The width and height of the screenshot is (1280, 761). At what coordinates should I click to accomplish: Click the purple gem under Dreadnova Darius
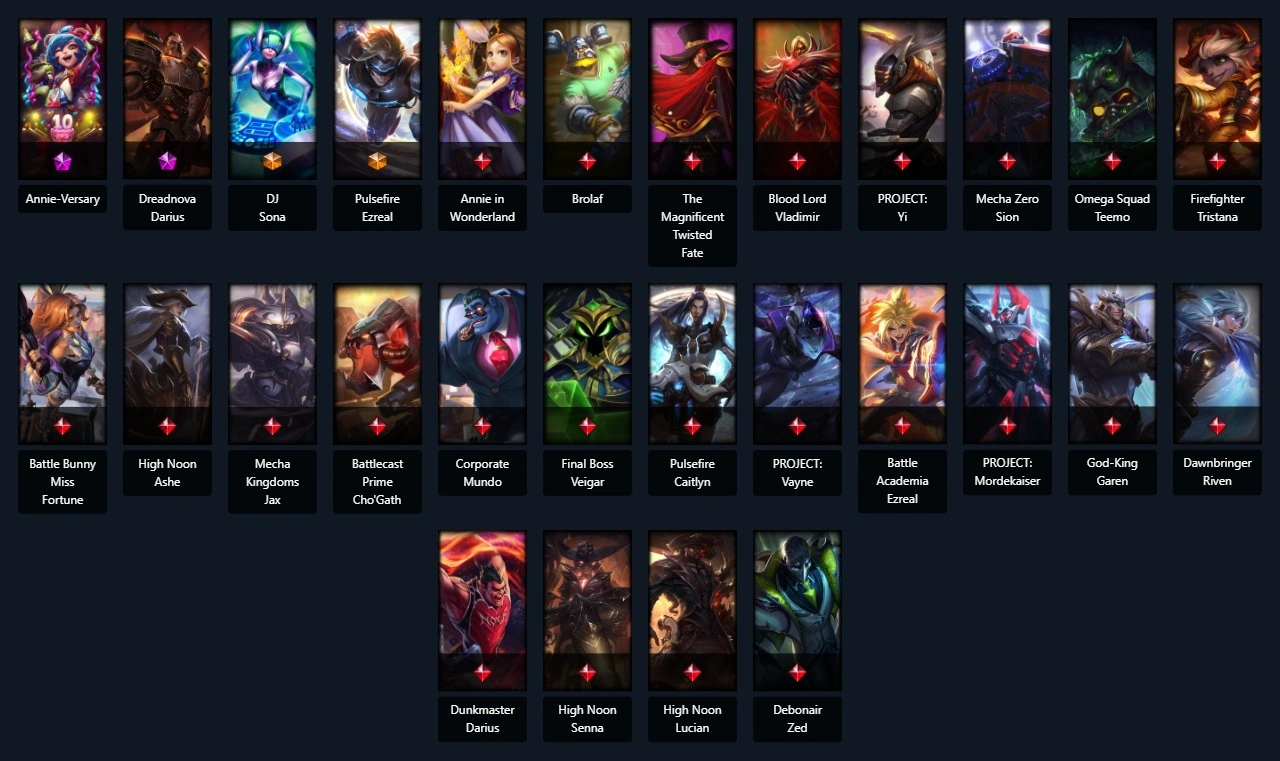point(167,161)
